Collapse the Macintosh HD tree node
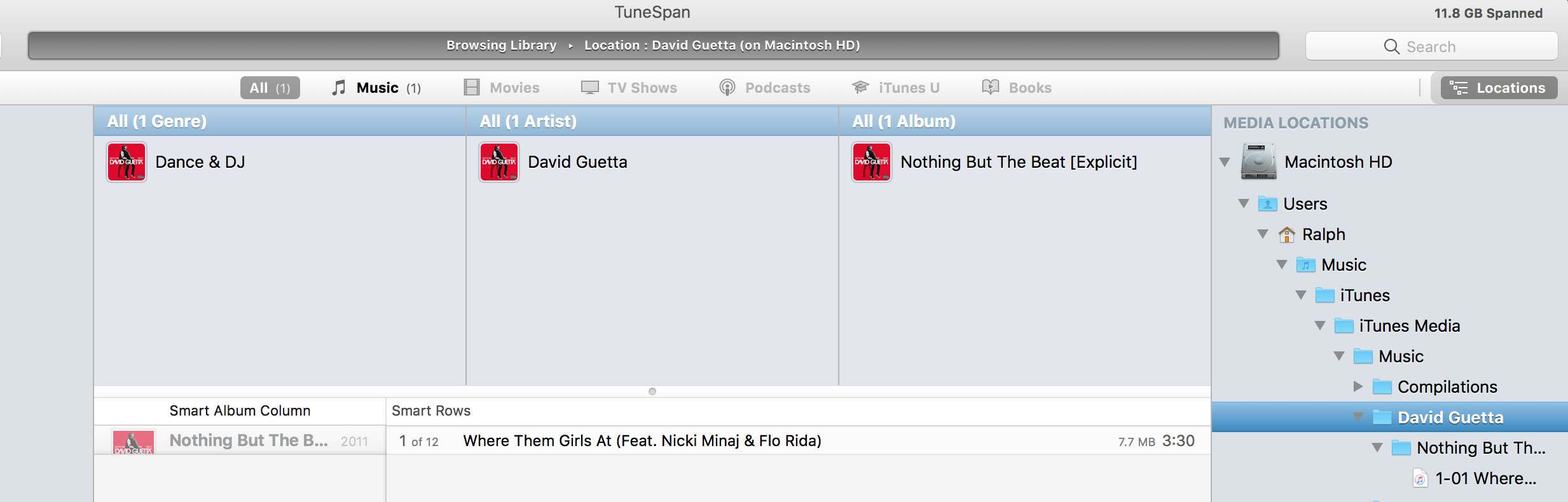The height and width of the screenshot is (502, 1568). 1225,162
